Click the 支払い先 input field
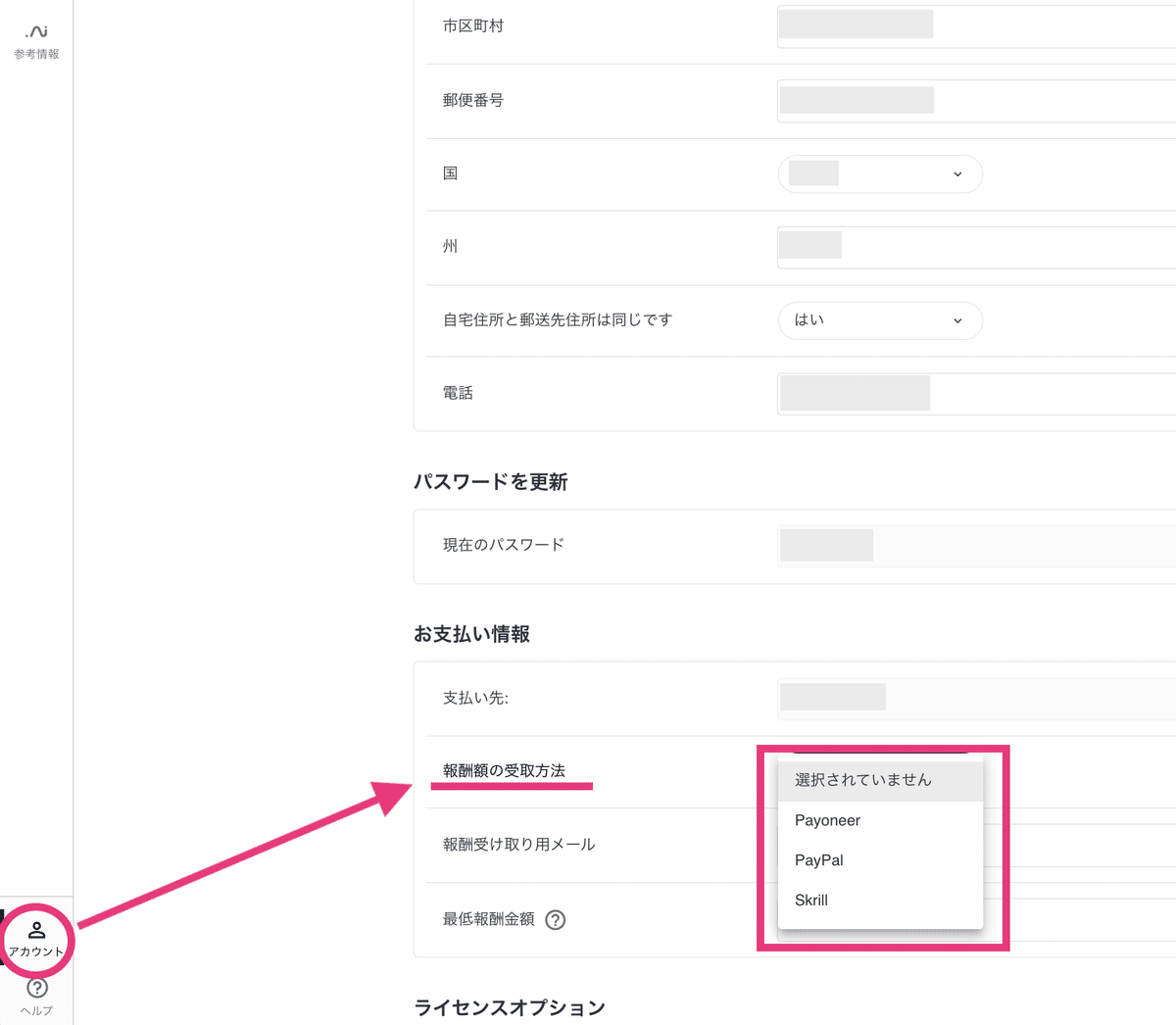Image resolution: width=1176 pixels, height=1025 pixels. point(975,698)
